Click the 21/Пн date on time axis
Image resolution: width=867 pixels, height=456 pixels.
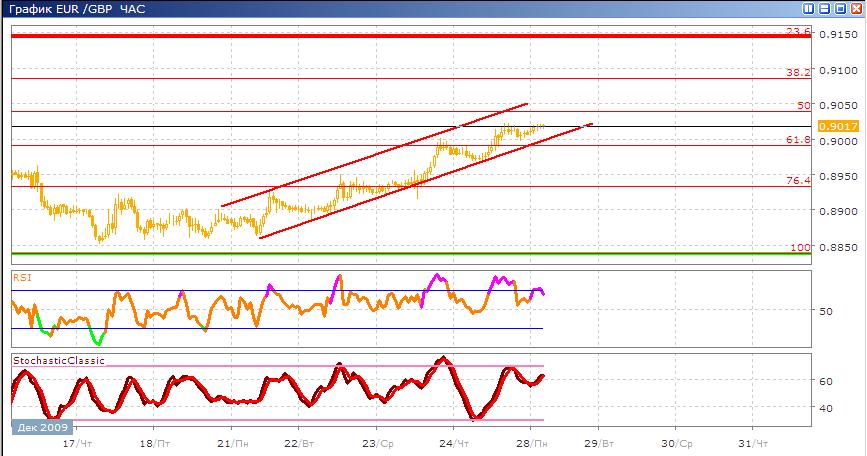pos(232,442)
